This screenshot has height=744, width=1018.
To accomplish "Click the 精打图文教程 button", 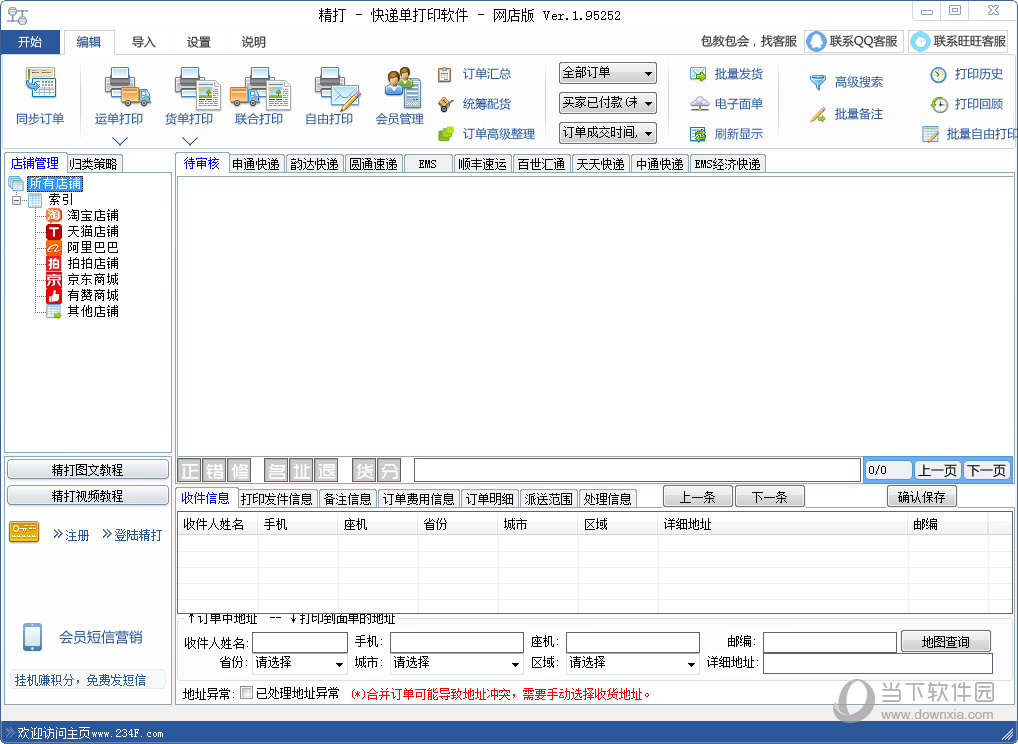I will click(x=88, y=469).
